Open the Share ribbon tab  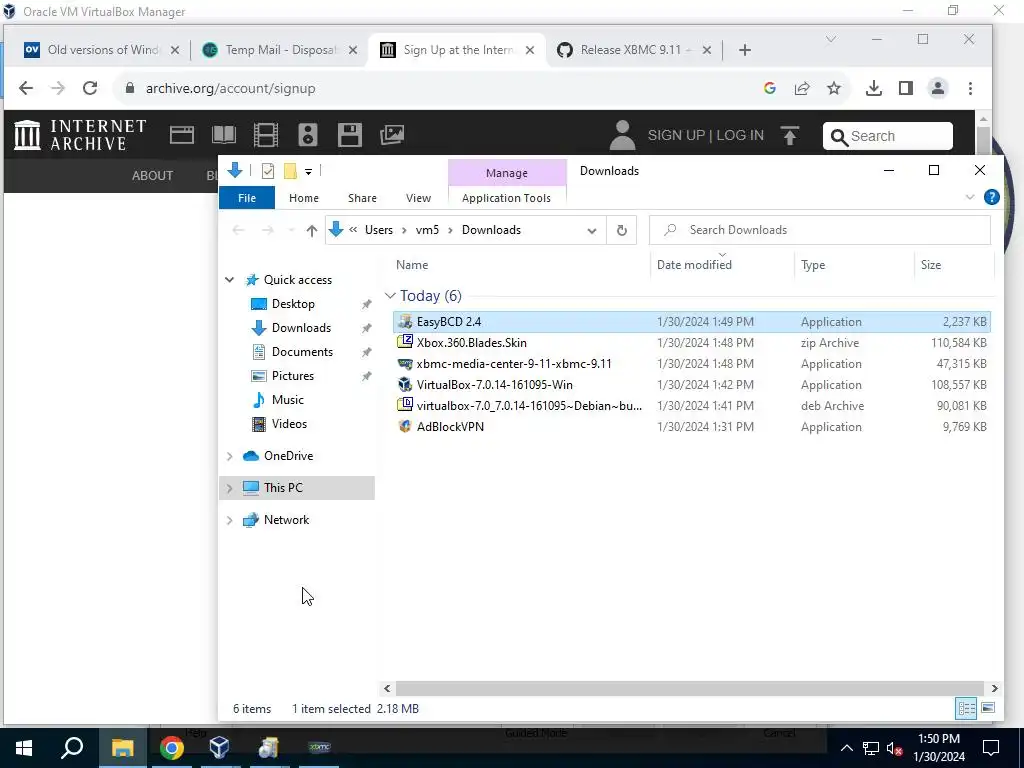pyautogui.click(x=362, y=198)
